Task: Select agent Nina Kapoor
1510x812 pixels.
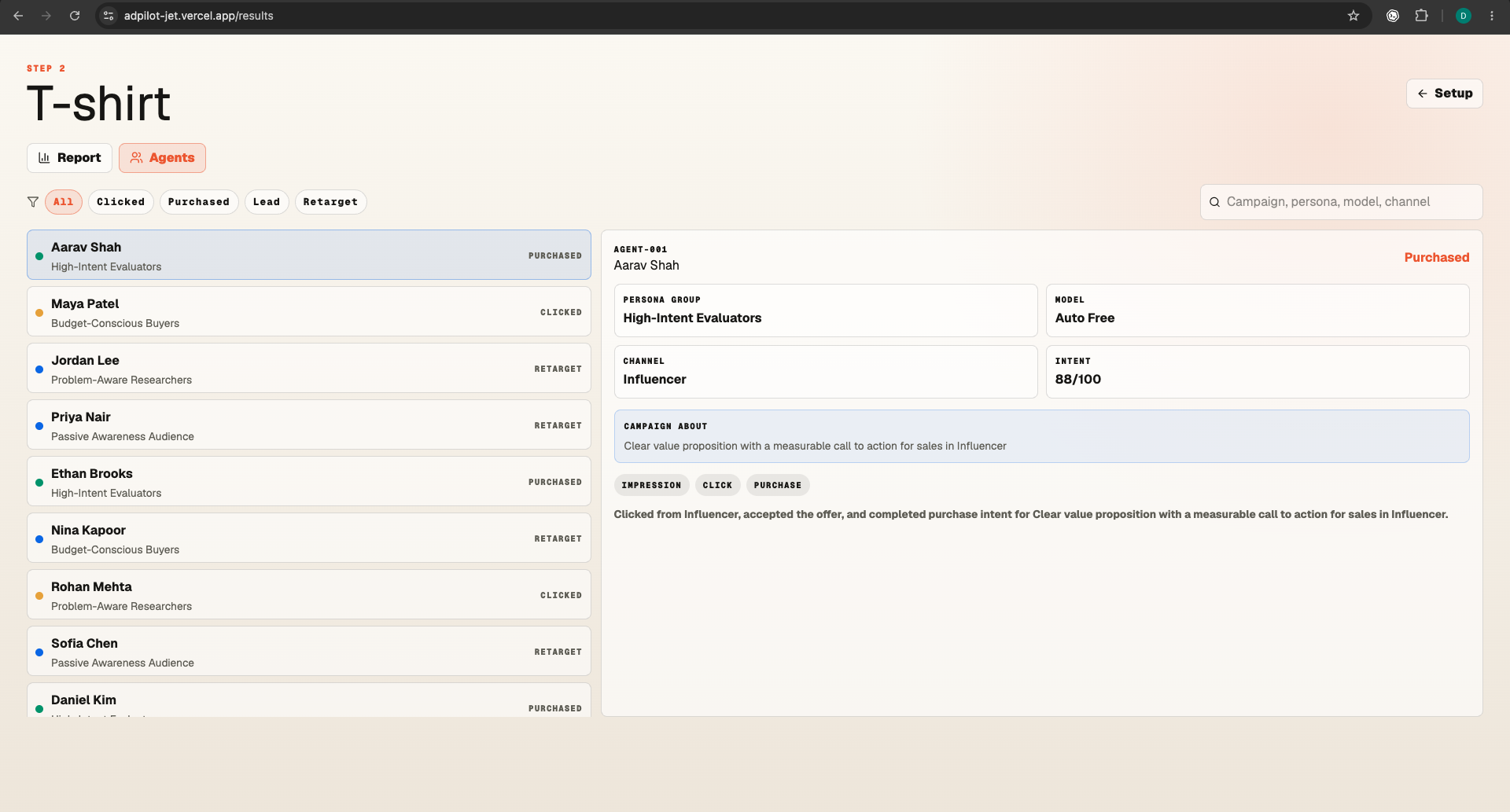Action: coord(309,538)
